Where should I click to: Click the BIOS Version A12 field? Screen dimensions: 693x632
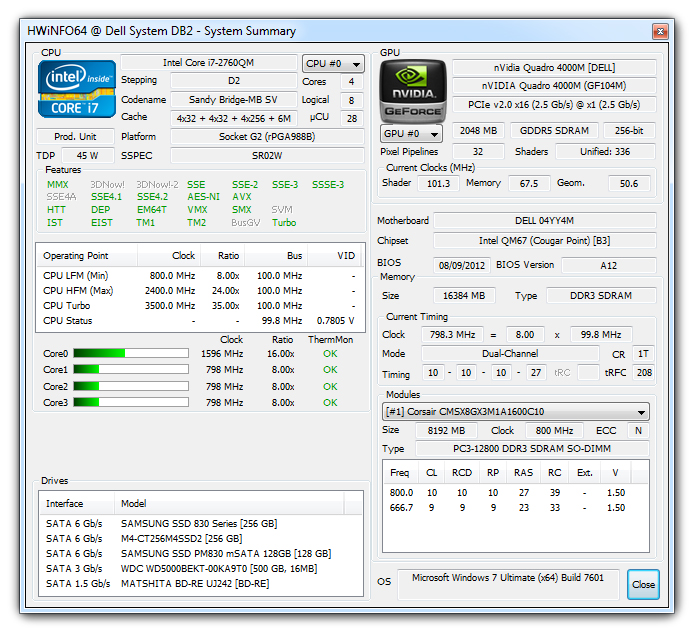(609, 266)
